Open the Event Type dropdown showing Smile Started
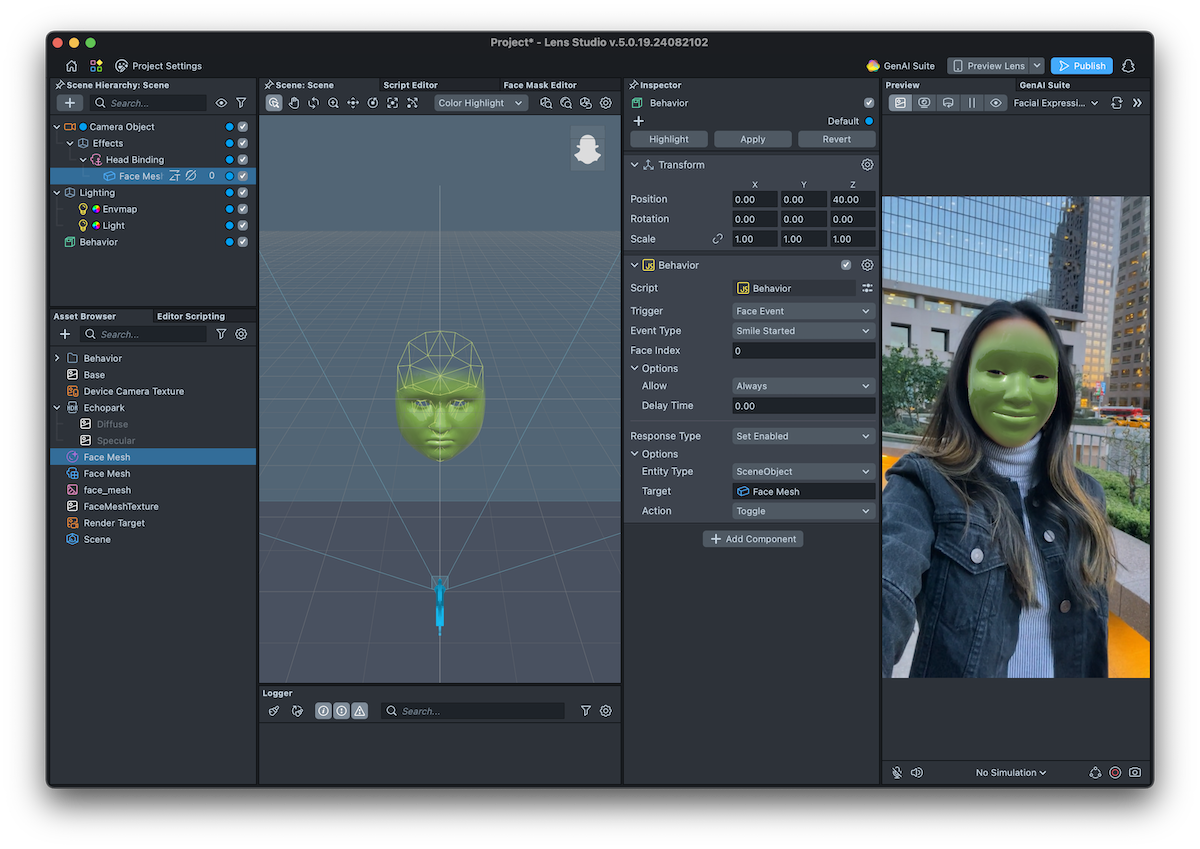Viewport: 1200px width, 849px height. click(x=803, y=331)
